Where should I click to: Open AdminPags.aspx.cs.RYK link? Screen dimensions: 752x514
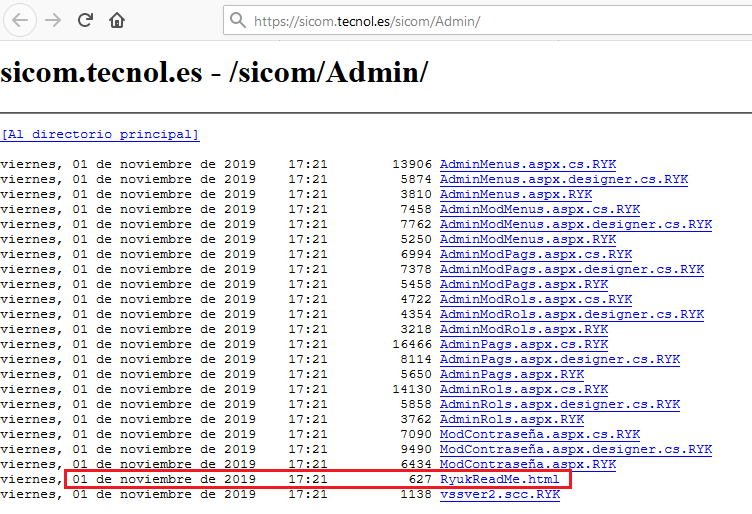coord(524,344)
